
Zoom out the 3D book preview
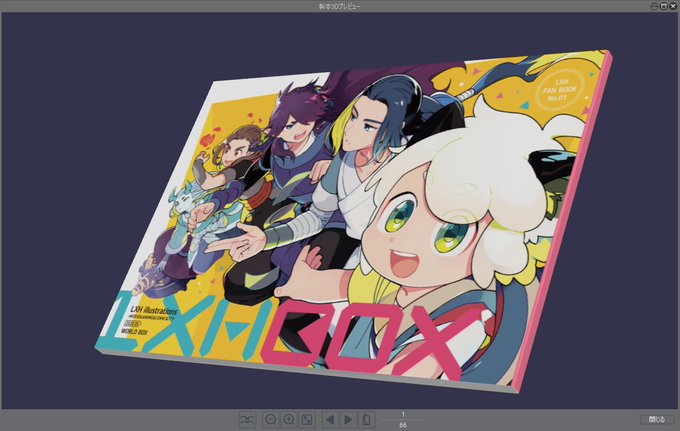271,420
